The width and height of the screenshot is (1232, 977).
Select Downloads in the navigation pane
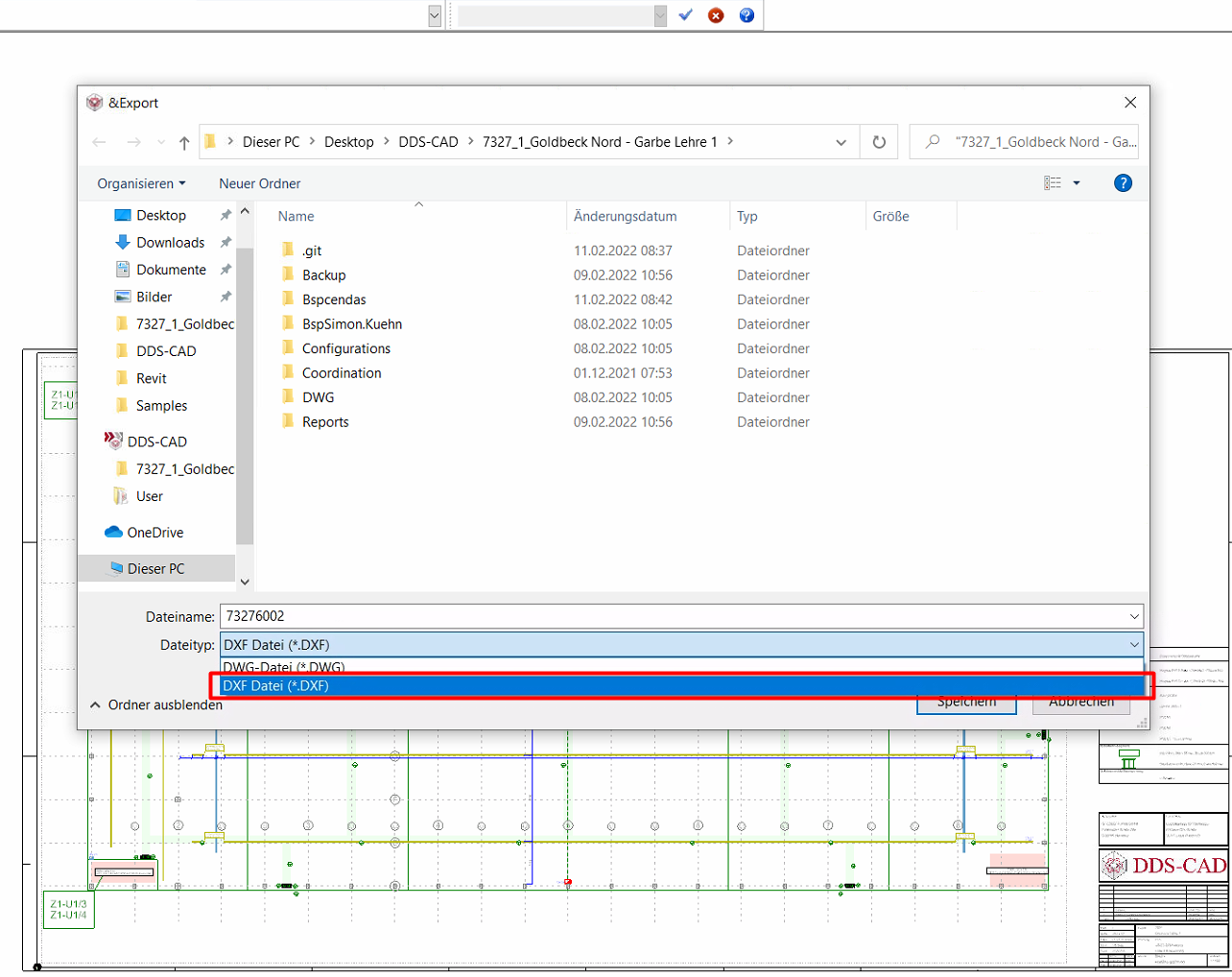(170, 242)
